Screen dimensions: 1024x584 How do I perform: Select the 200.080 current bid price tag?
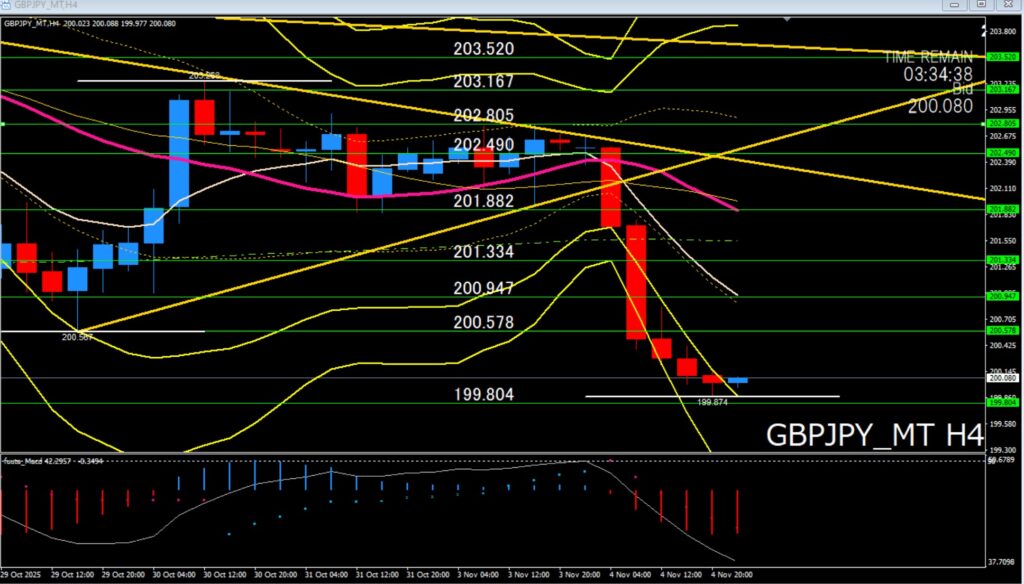point(1002,378)
